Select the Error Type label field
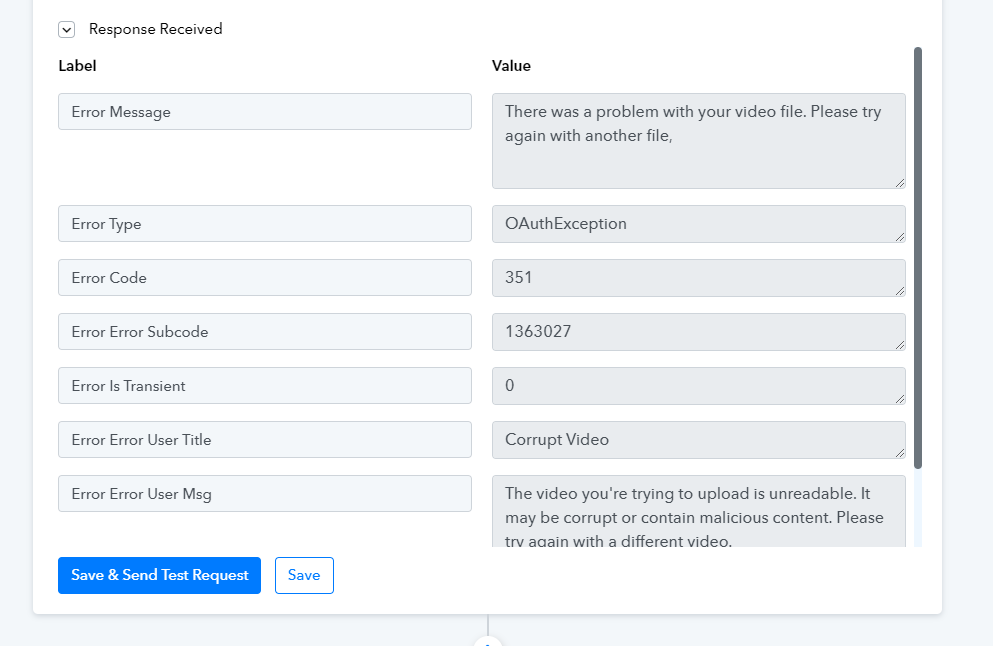The height and width of the screenshot is (646, 993). click(x=265, y=224)
